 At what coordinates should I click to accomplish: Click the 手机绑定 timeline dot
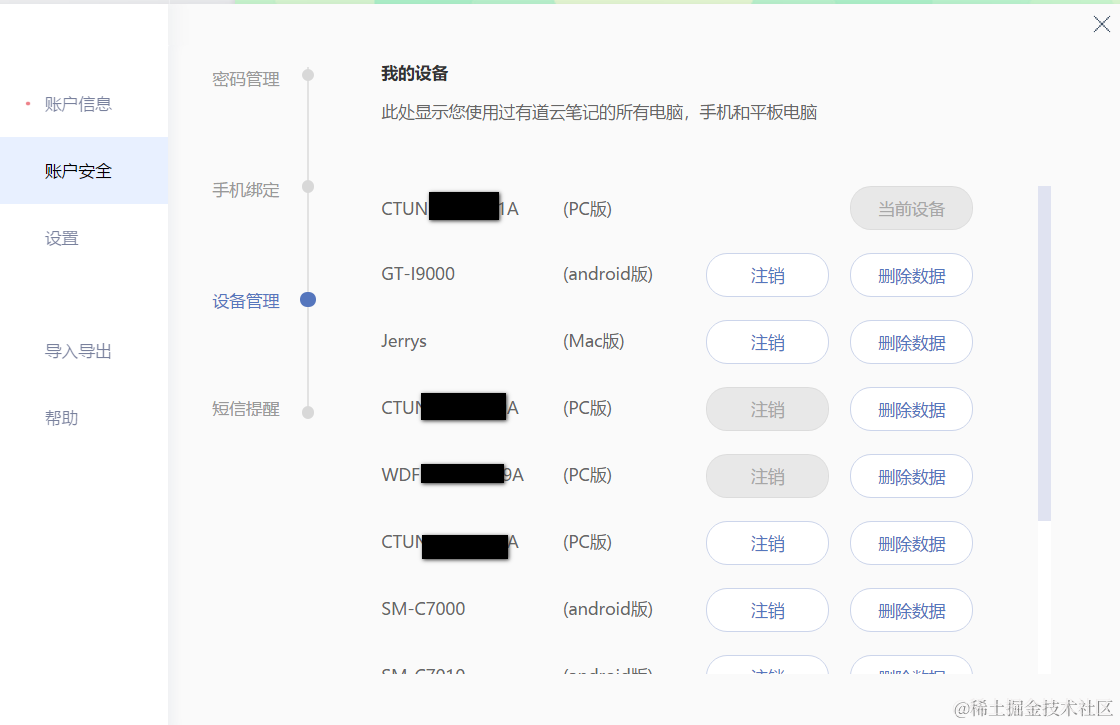click(x=308, y=186)
